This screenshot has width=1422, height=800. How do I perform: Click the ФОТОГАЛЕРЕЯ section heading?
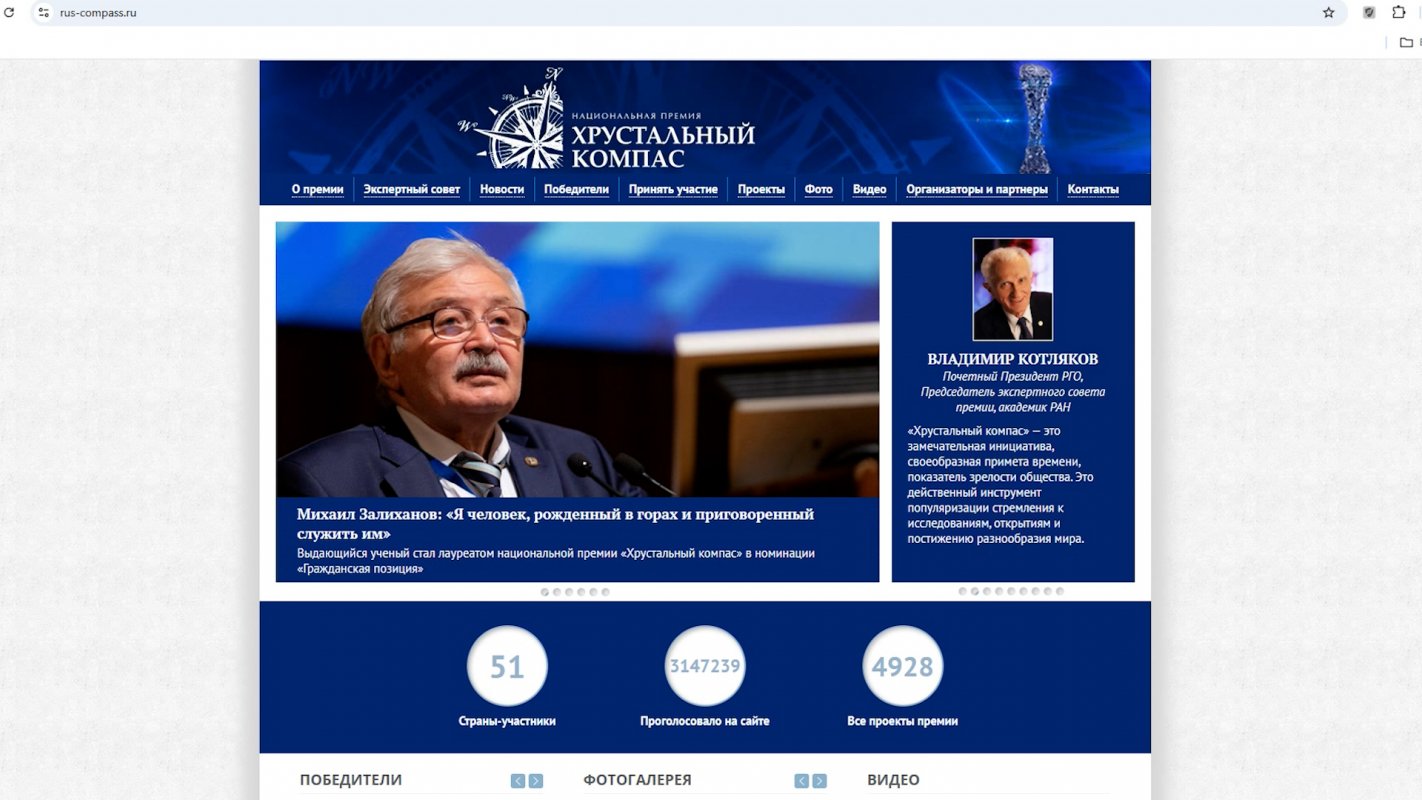[x=638, y=780]
